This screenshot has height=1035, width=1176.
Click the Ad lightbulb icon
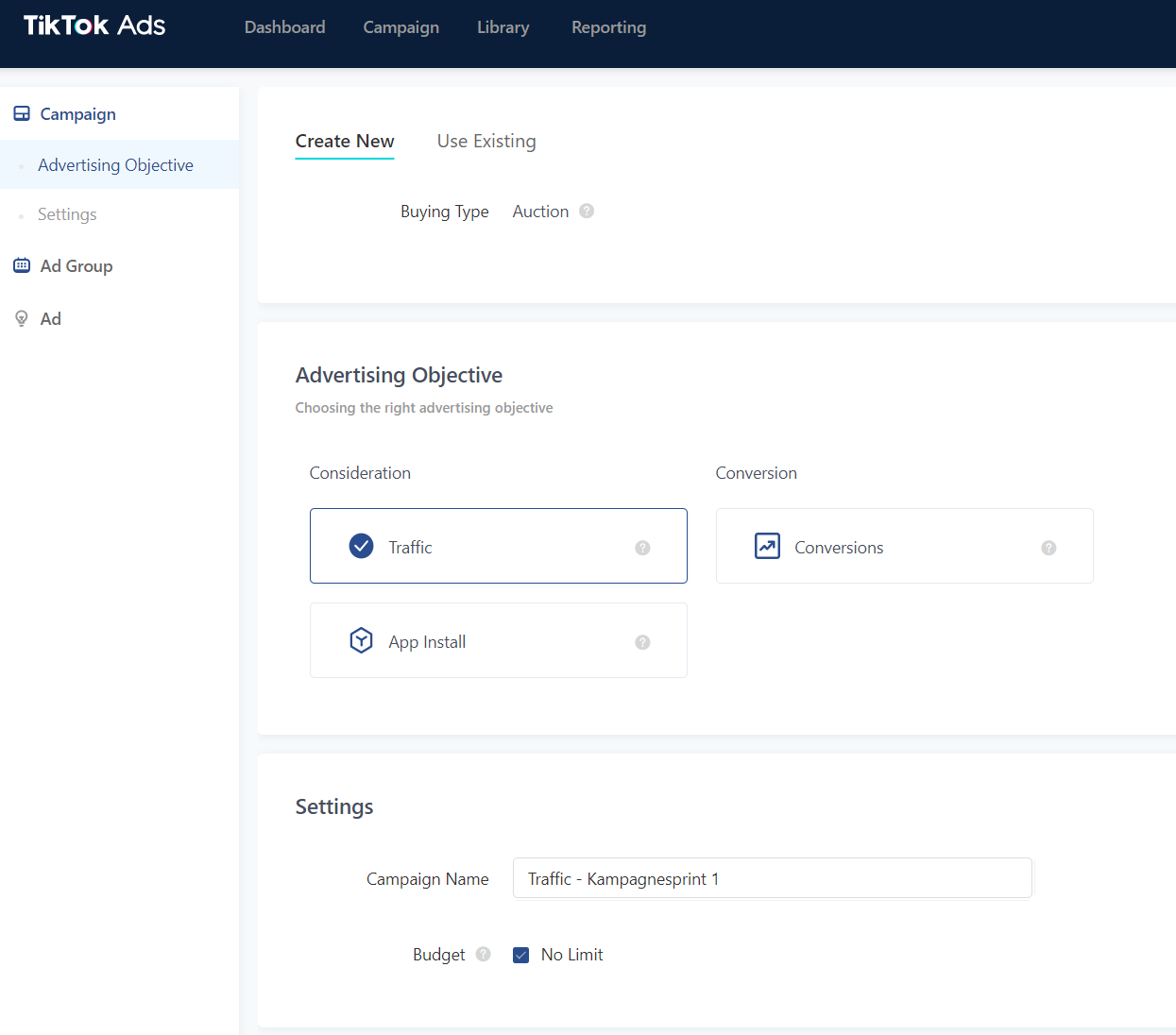(22, 319)
